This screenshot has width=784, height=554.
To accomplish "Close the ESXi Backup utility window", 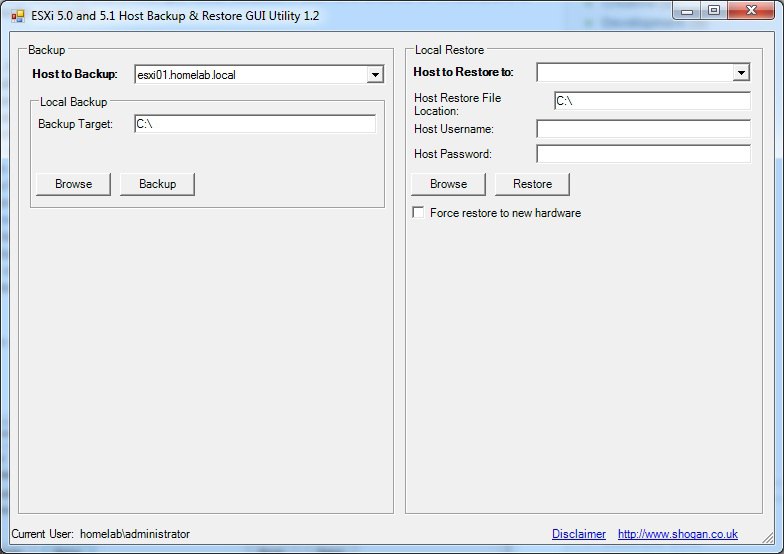I will (751, 10).
